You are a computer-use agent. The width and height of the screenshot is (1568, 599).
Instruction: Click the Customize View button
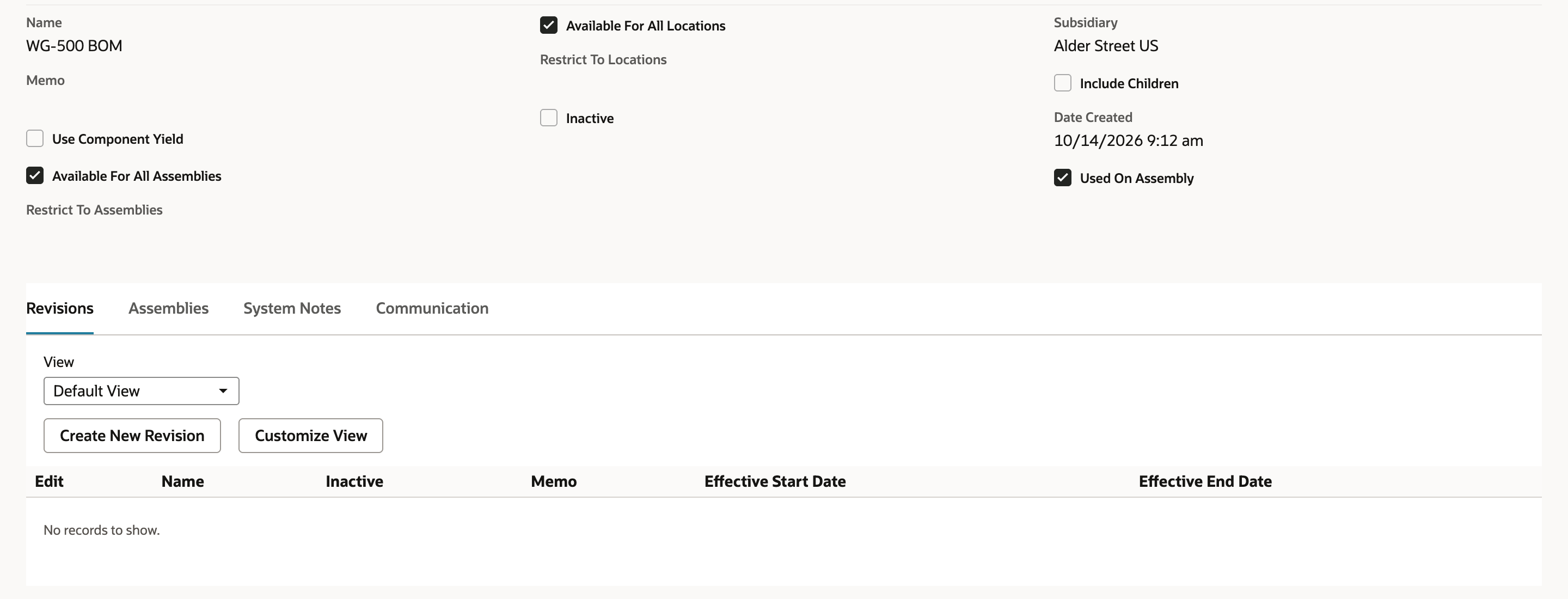pos(310,436)
